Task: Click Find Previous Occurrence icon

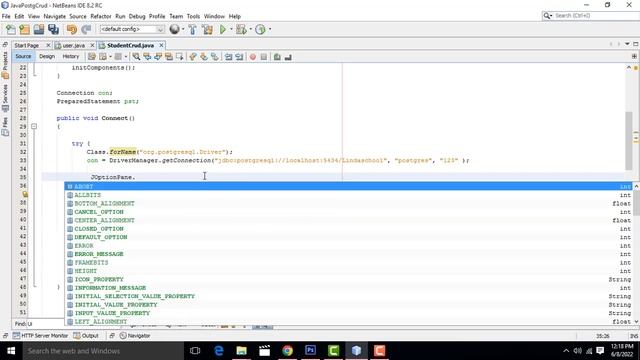Action: click(147, 57)
